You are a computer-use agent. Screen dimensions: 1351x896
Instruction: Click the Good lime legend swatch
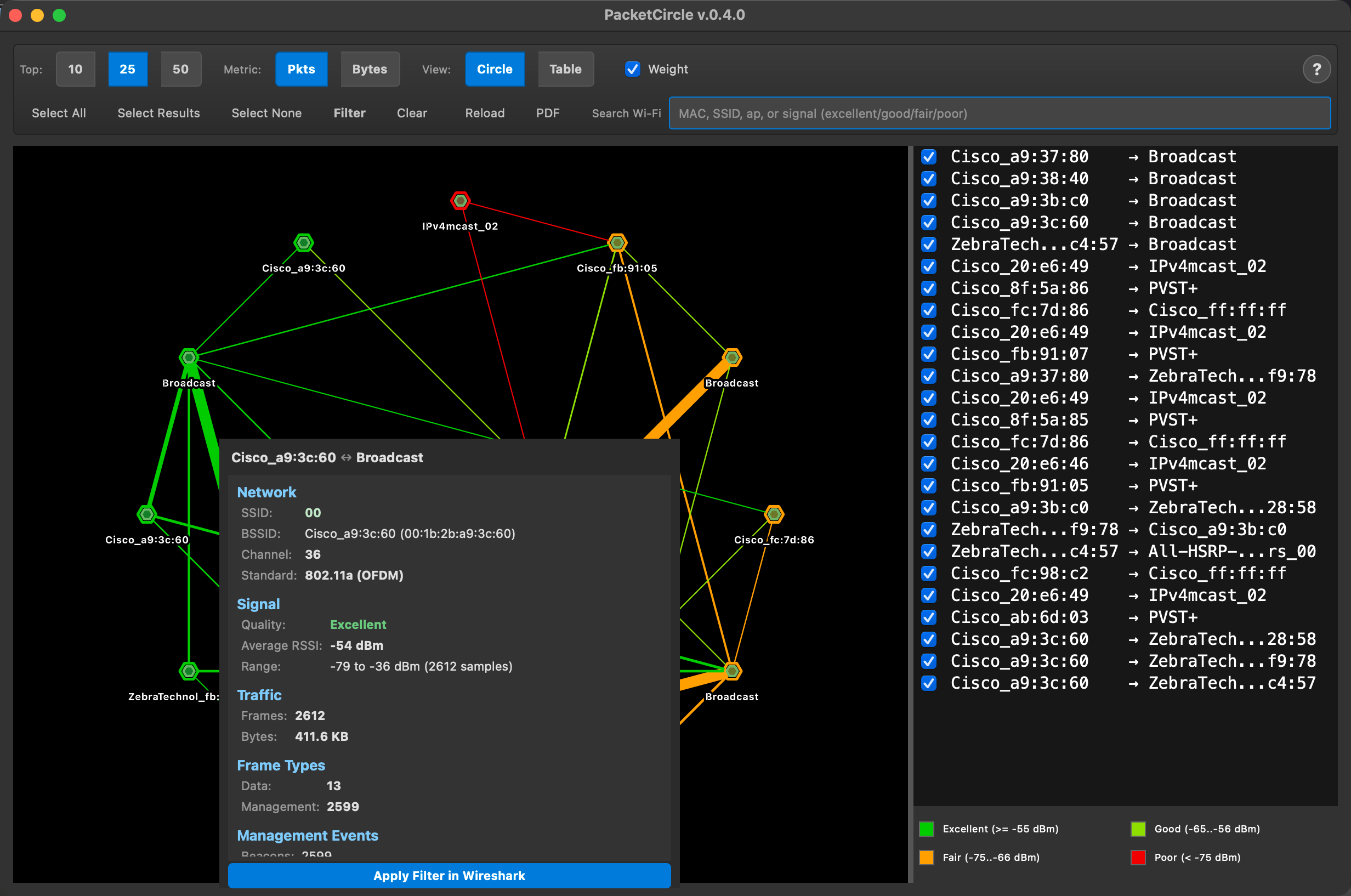(1138, 829)
